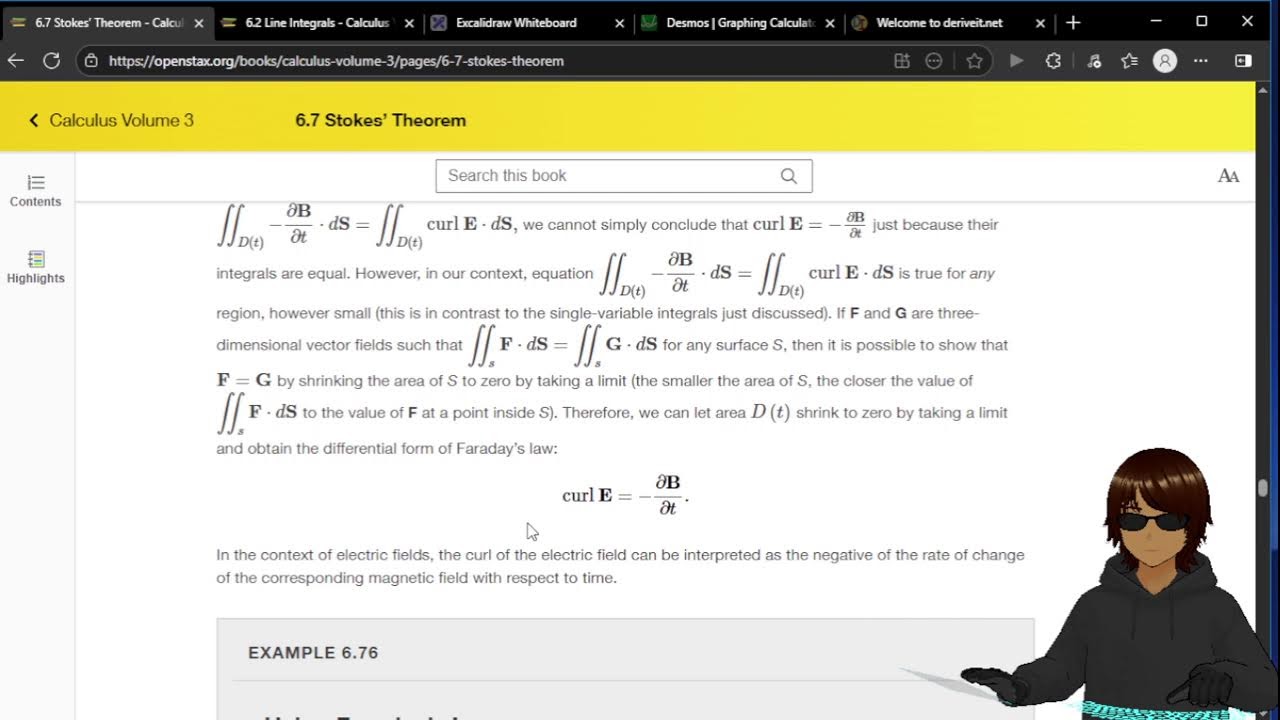Viewport: 1280px width, 720px height.
Task: Open browser Settings and more menu
Action: (1201, 61)
